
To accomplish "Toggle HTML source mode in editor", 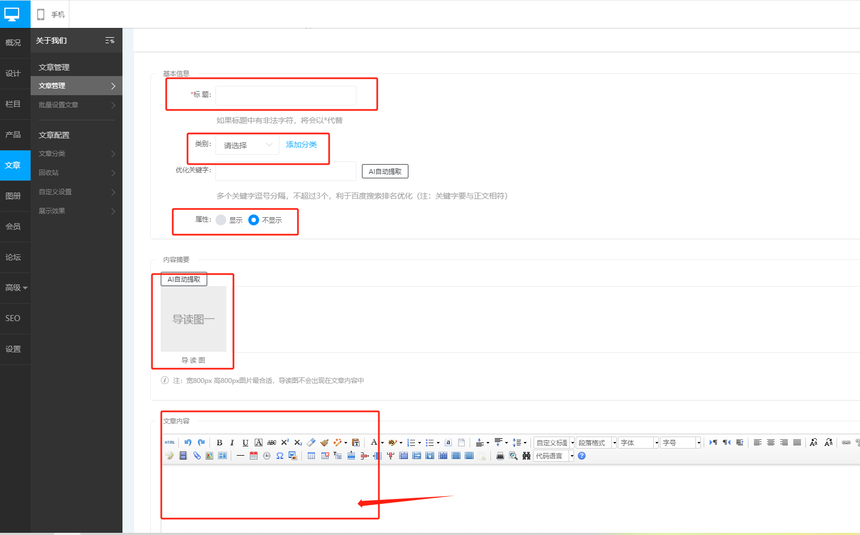I will coord(170,442).
